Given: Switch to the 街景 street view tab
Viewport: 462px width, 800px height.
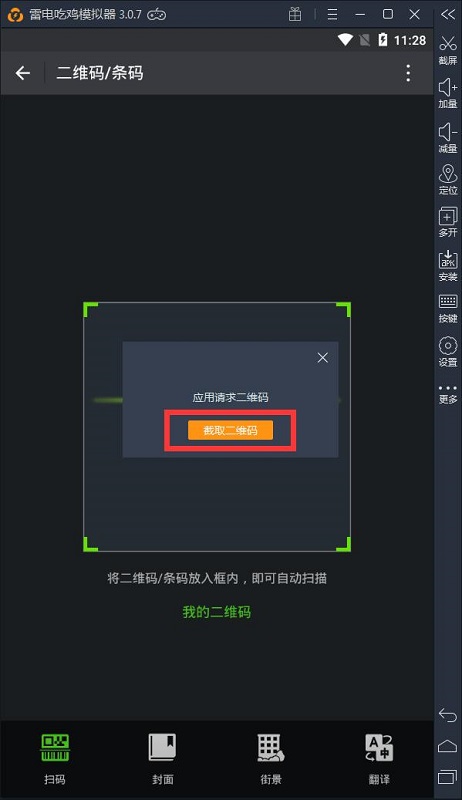Looking at the screenshot, I should (x=271, y=759).
